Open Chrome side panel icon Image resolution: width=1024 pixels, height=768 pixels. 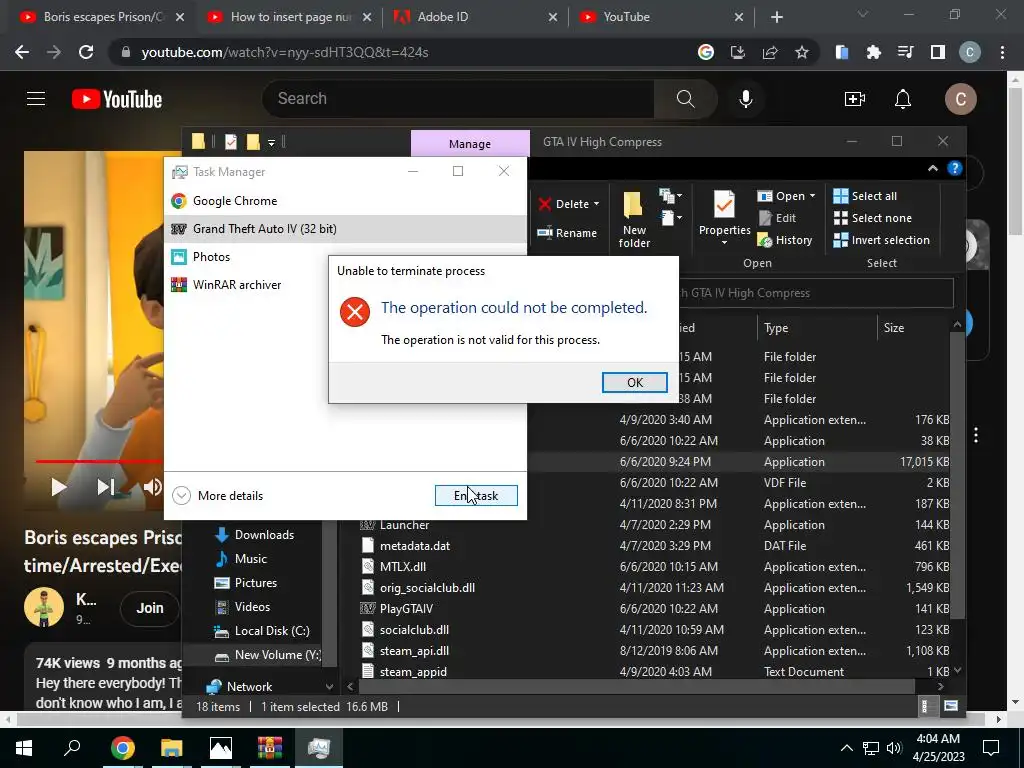pyautogui.click(x=938, y=52)
